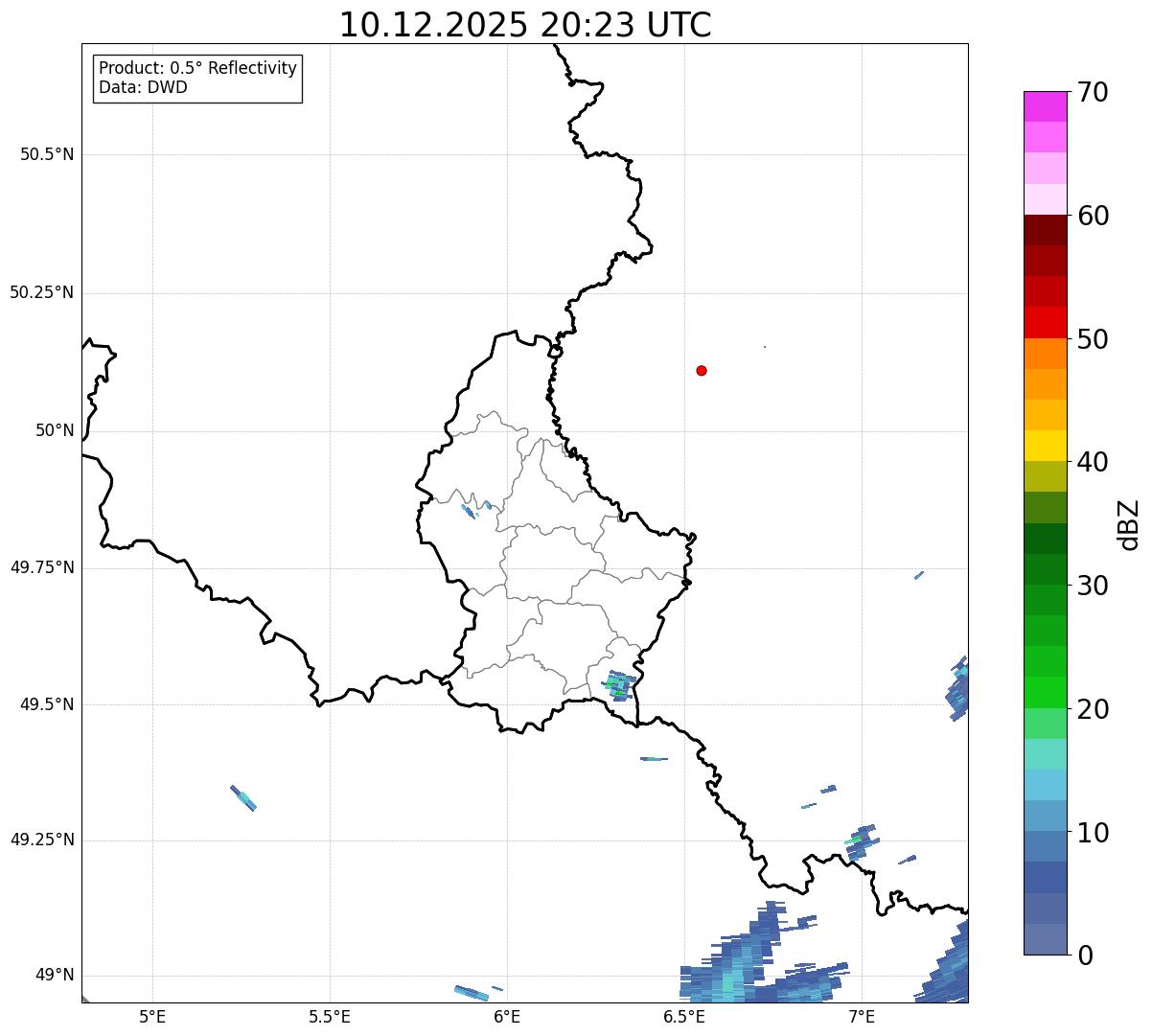
Task: Click the 50.25°N latitude label
Action: (x=41, y=292)
